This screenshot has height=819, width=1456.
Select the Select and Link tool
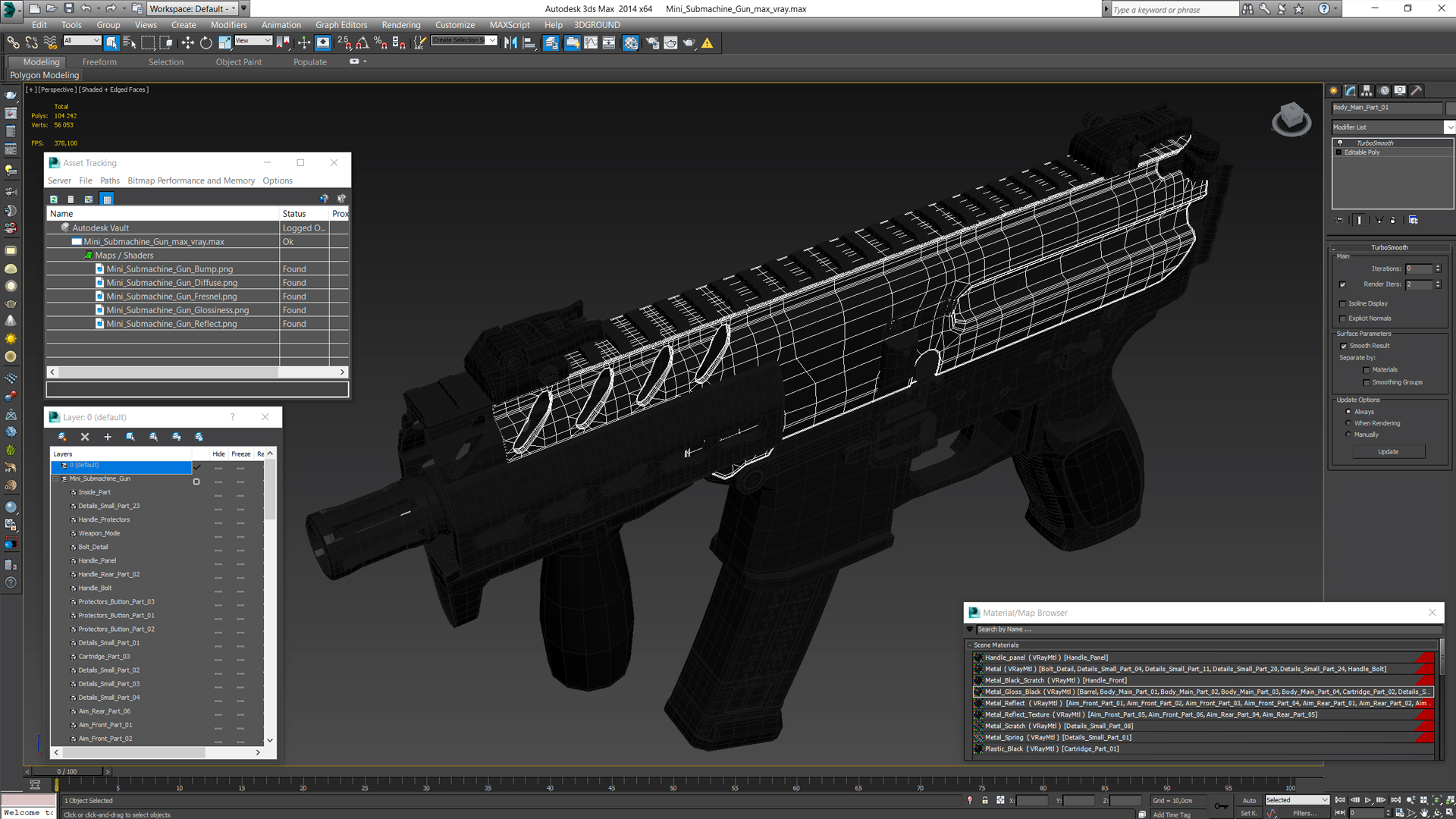point(13,43)
